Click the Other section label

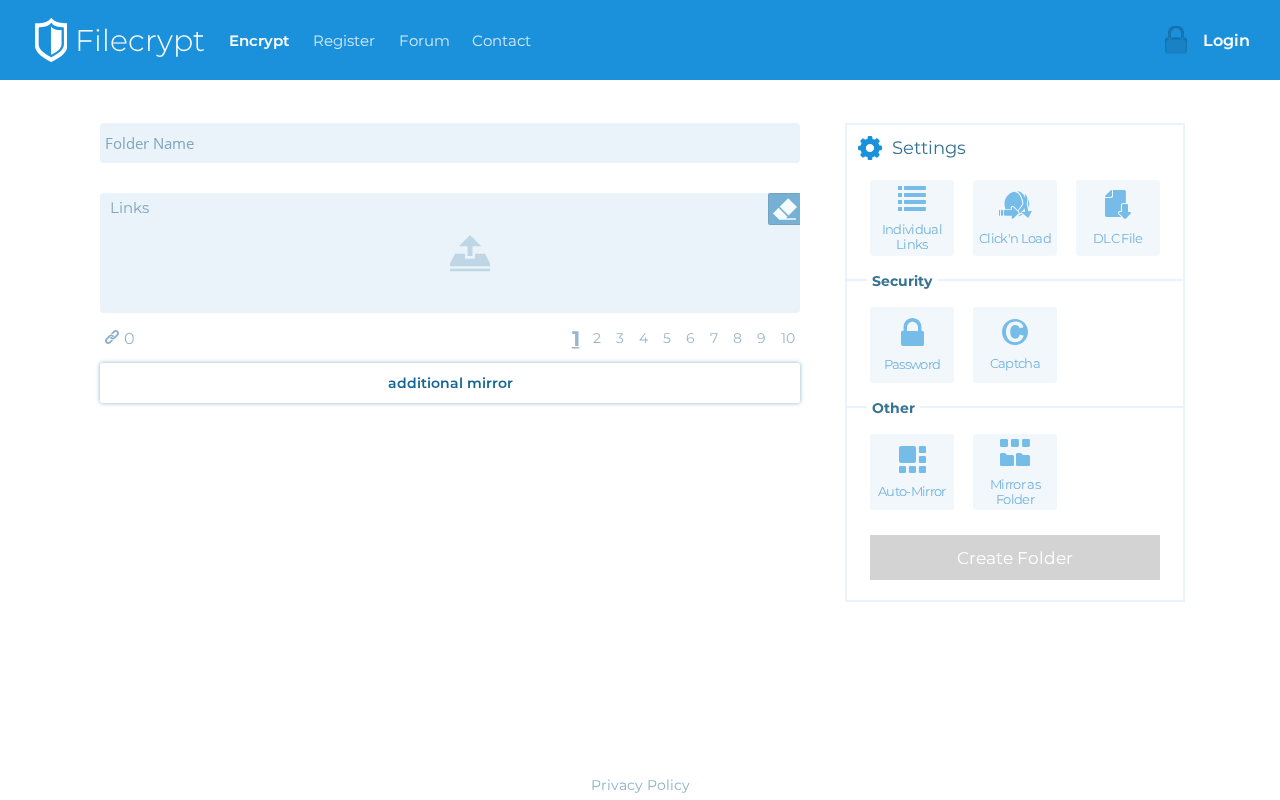point(893,408)
